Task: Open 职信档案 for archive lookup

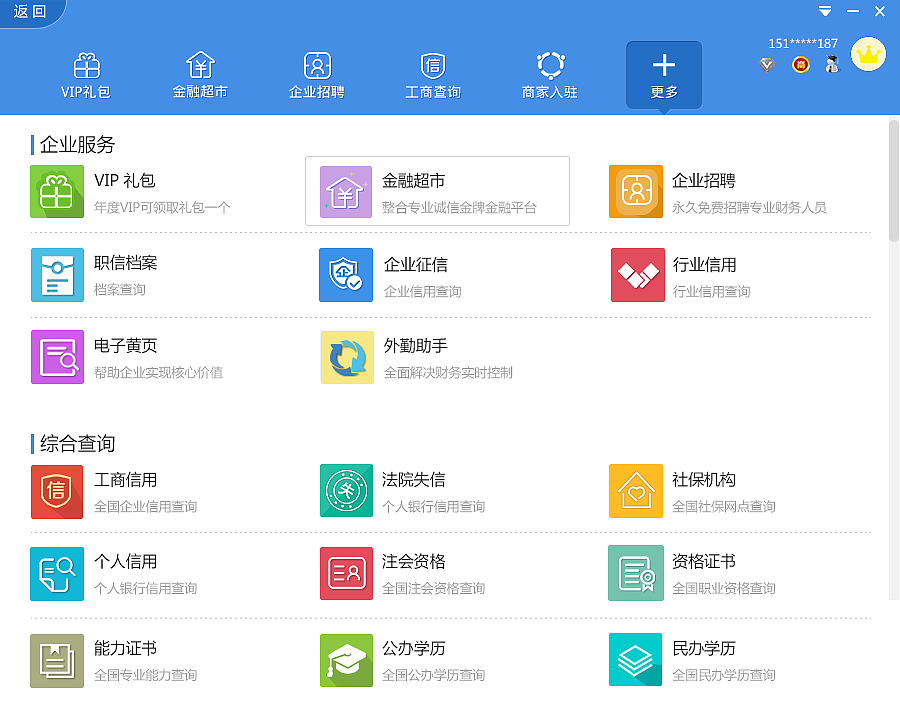Action: [x=57, y=274]
